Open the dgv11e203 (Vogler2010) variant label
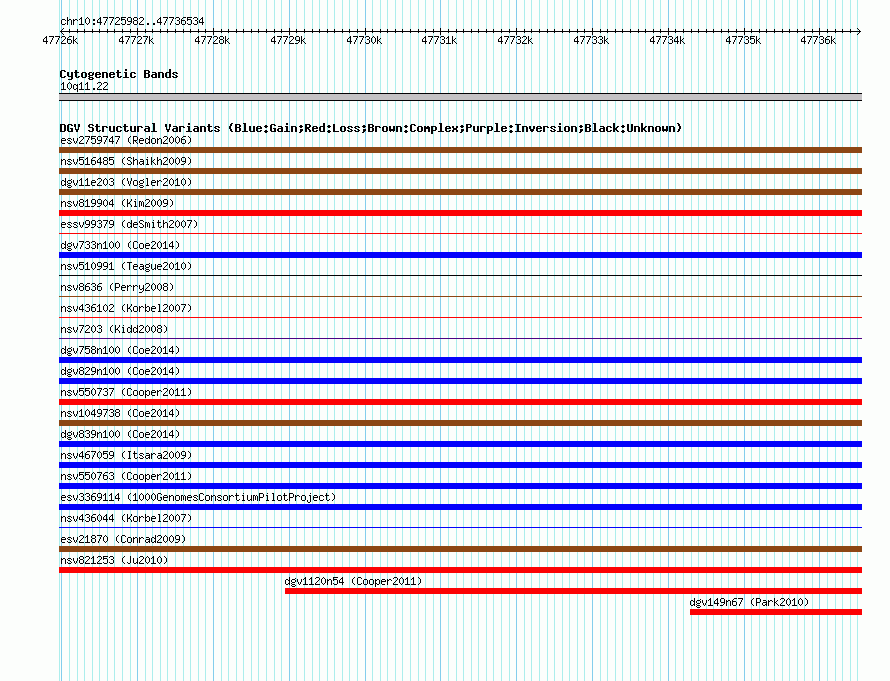Image resolution: width=890 pixels, height=681 pixels. [x=126, y=182]
